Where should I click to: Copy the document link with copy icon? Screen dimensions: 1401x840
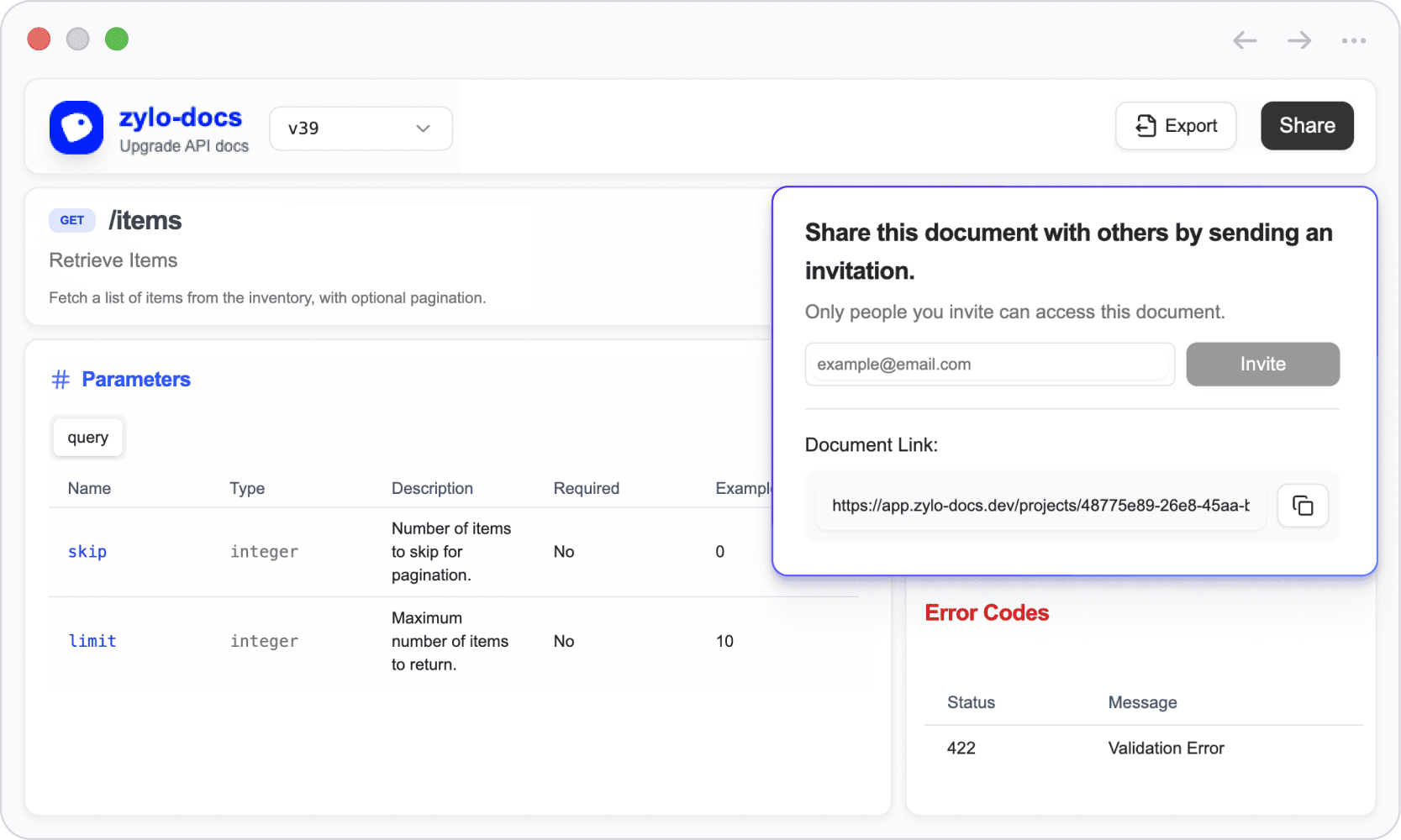(x=1302, y=506)
